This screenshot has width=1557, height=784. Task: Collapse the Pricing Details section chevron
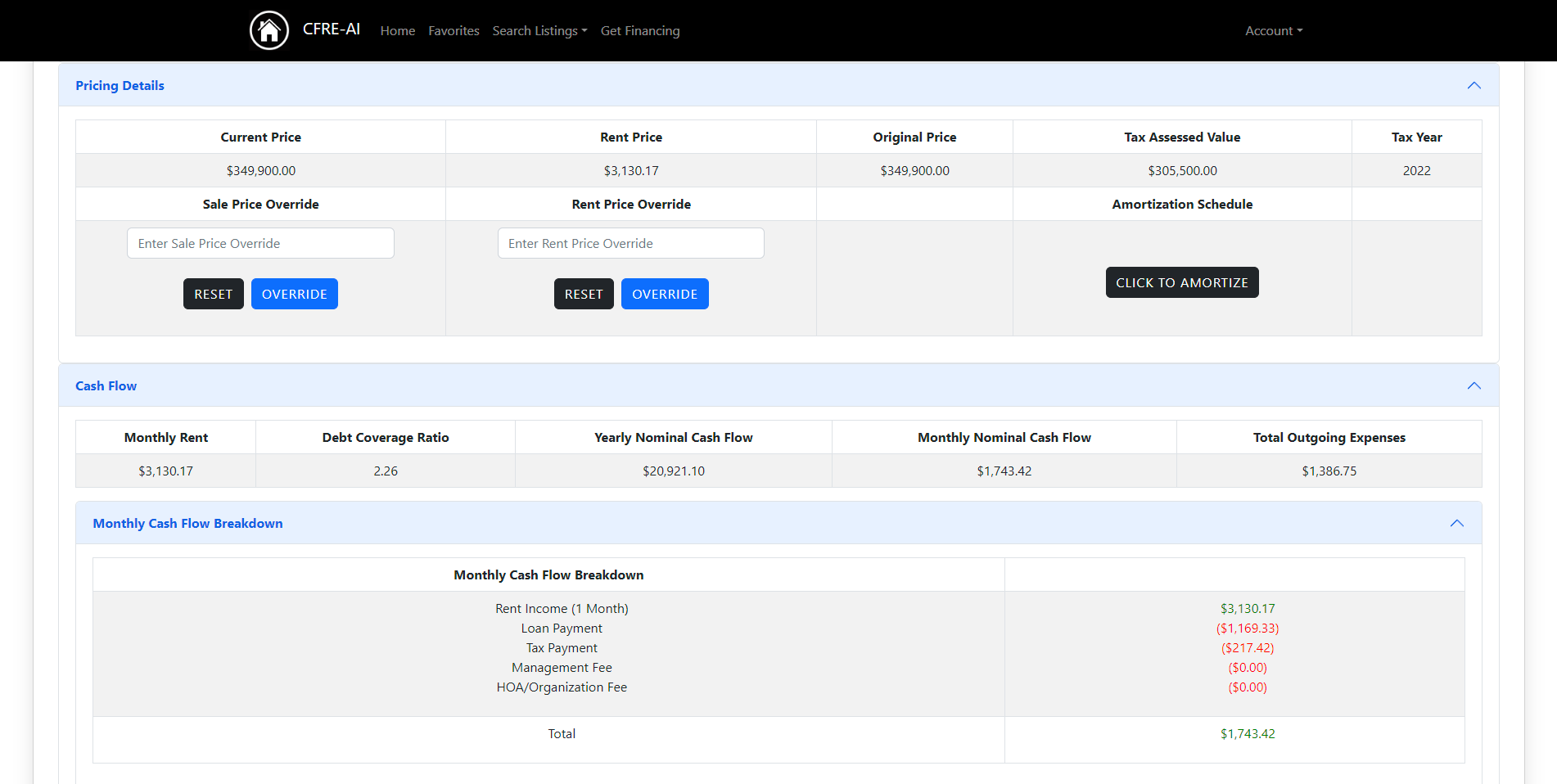1474,85
